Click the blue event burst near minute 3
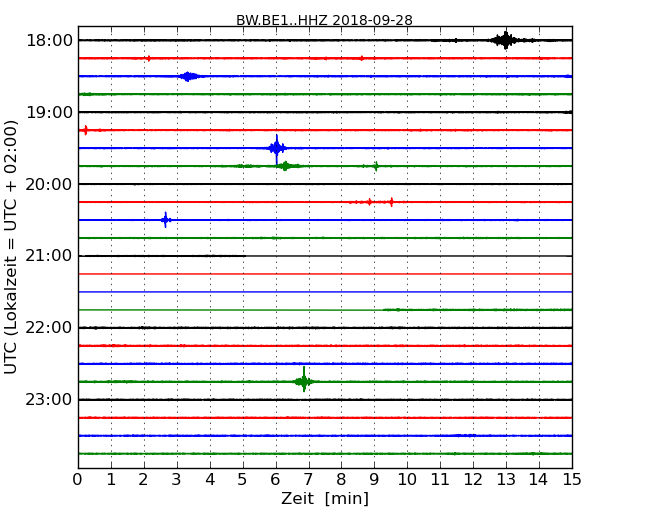Screen dimensions: 650x520 [189, 76]
